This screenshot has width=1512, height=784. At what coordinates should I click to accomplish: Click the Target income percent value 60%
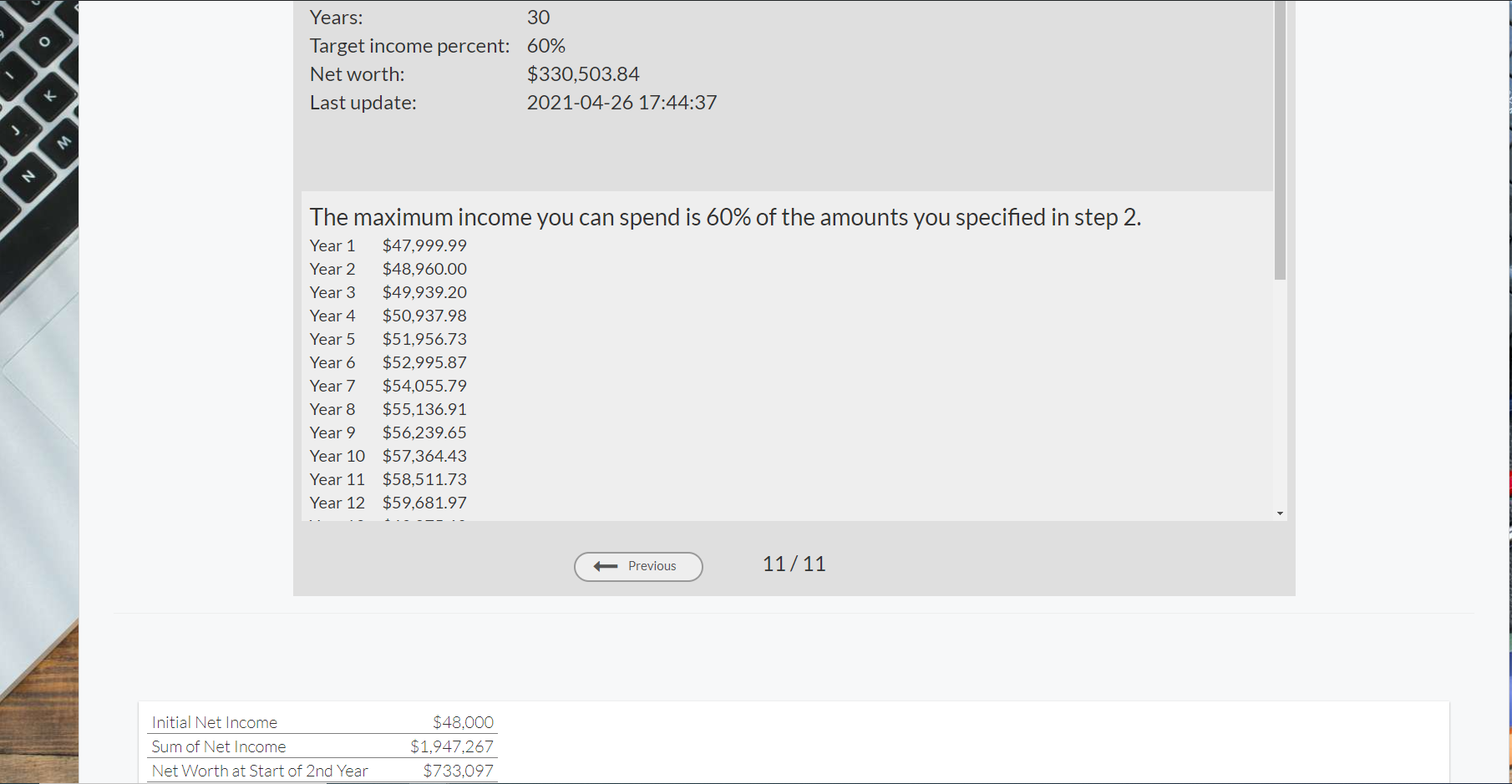coord(545,46)
